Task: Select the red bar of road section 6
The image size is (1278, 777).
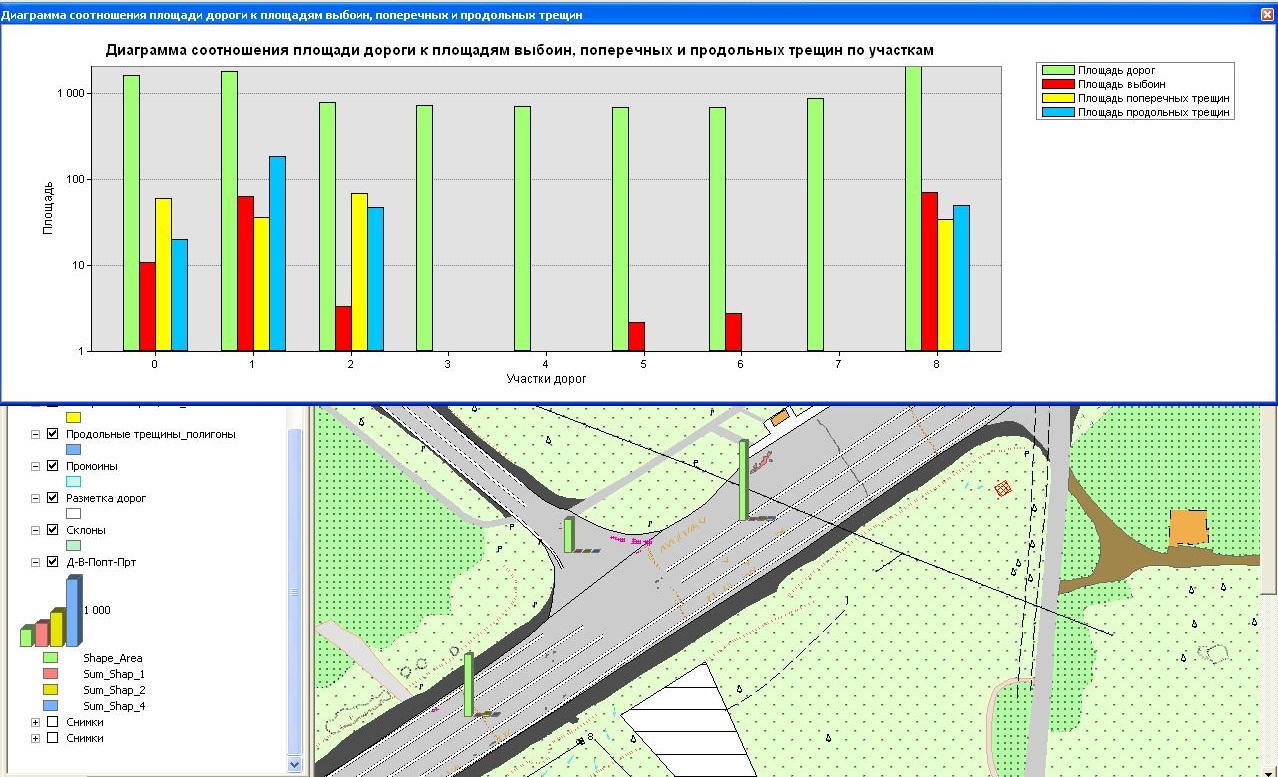Action: [734, 332]
